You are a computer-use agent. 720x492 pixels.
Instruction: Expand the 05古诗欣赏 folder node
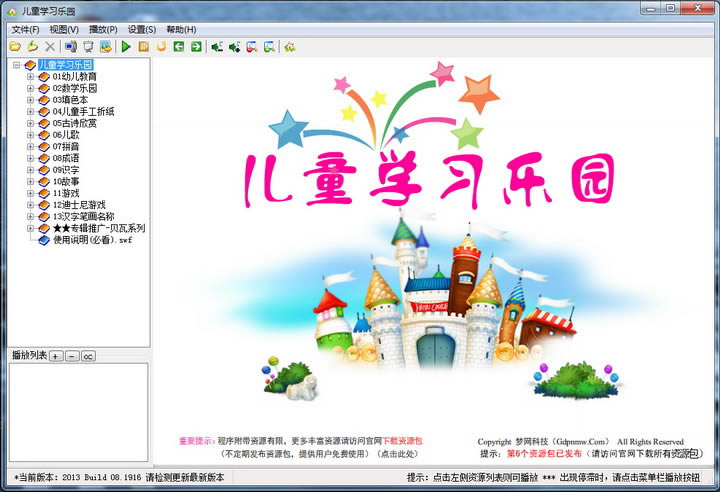(x=30, y=123)
